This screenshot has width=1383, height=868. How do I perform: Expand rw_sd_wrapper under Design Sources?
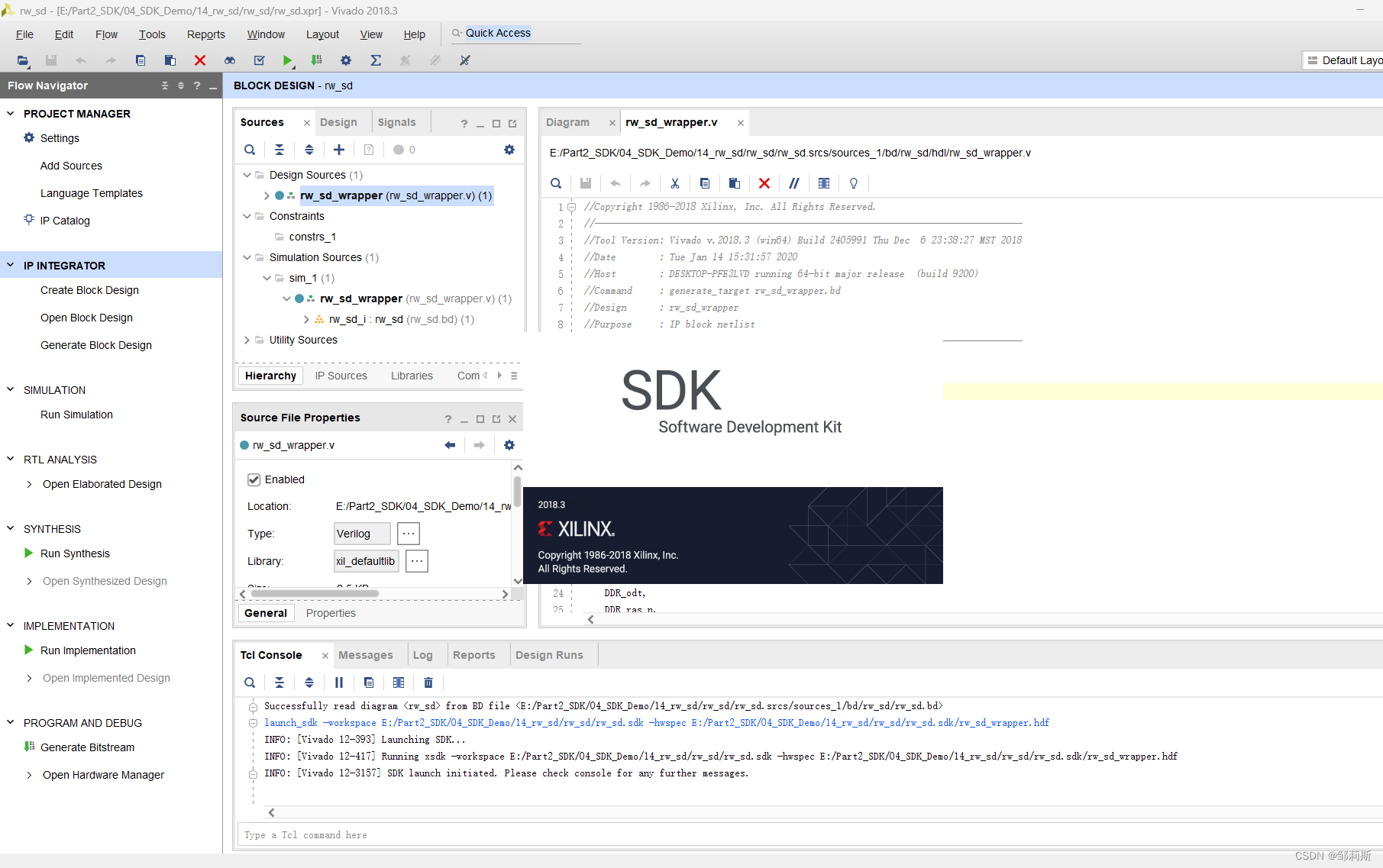267,195
